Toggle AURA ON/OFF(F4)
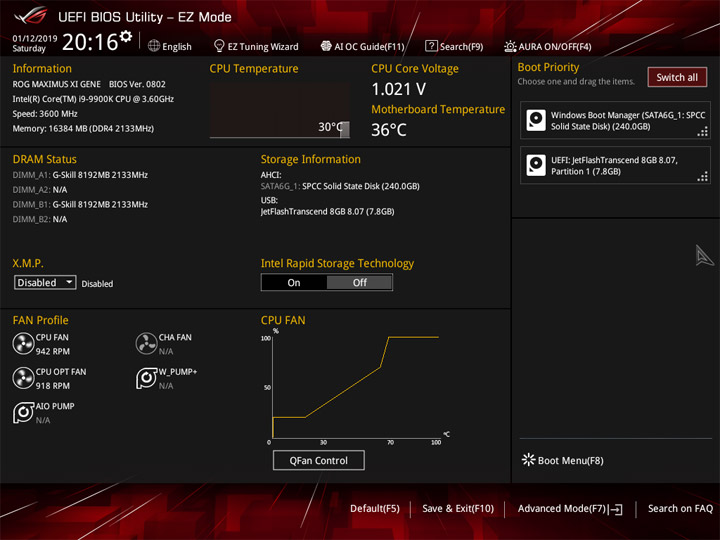Image resolution: width=720 pixels, height=540 pixels. 548,46
